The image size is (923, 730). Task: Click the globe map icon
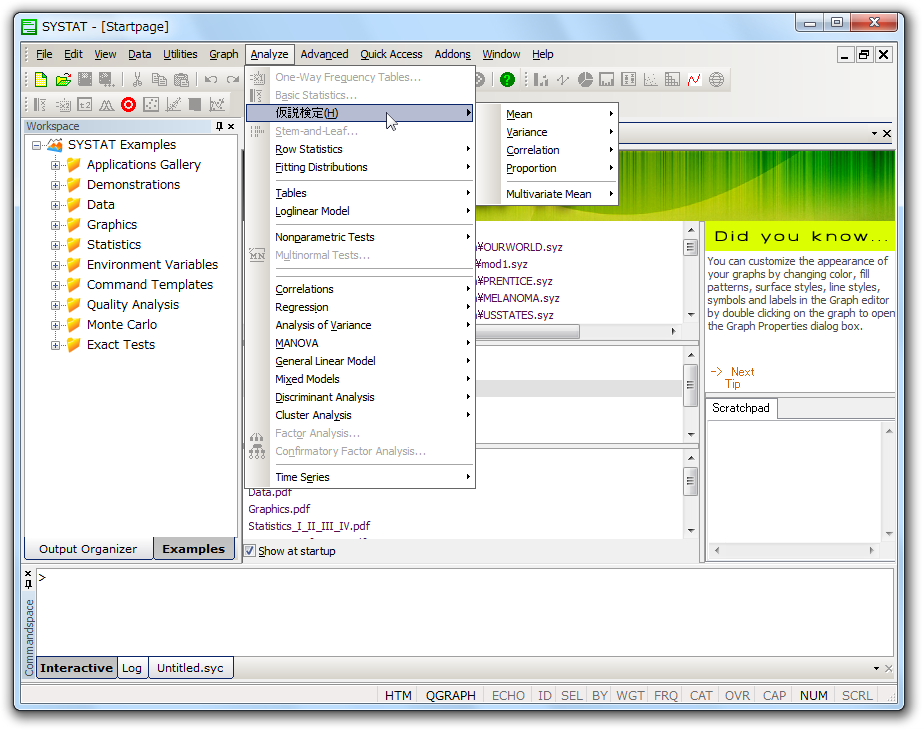[x=716, y=79]
